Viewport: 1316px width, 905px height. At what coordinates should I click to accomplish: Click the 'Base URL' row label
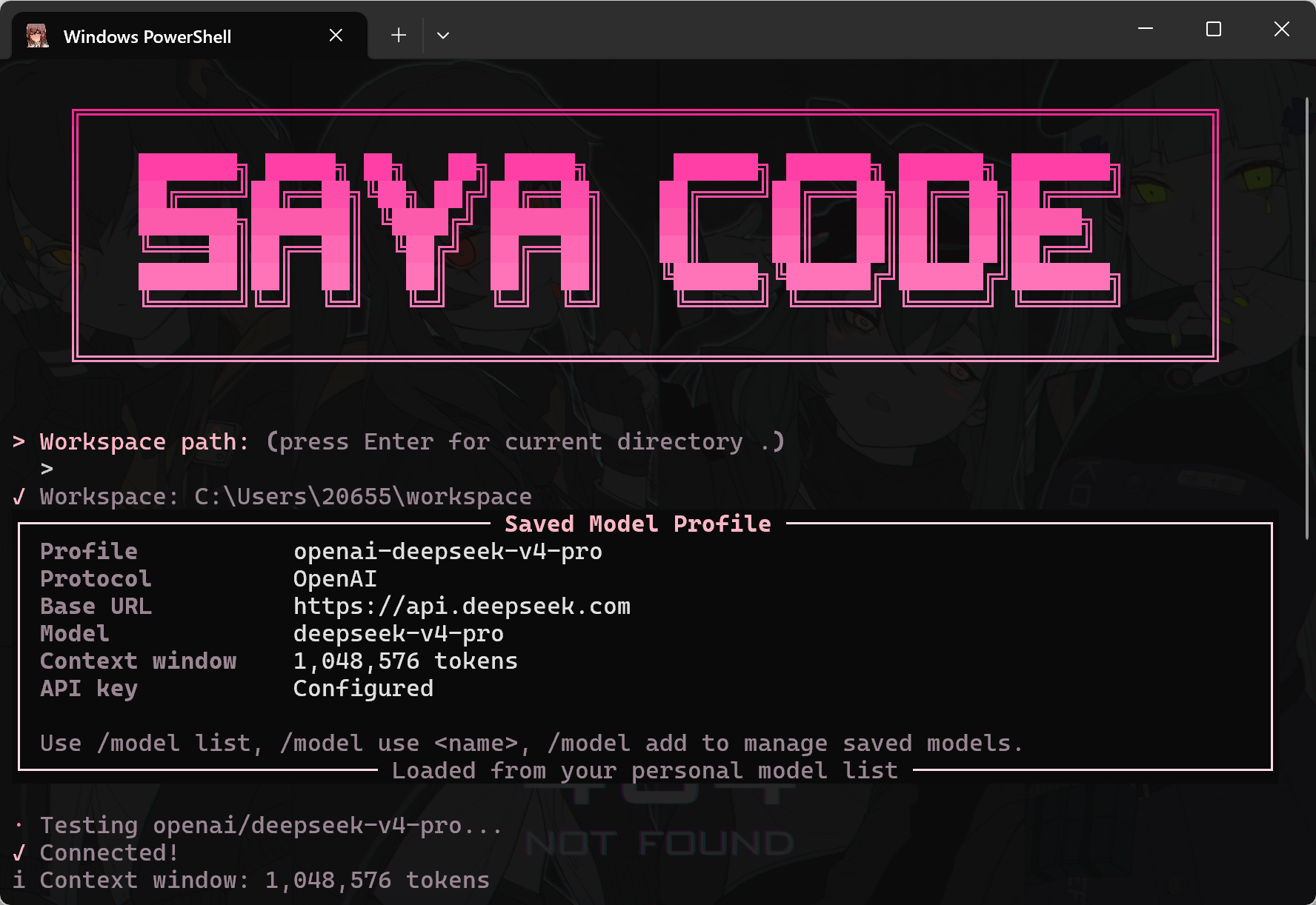tap(96, 607)
